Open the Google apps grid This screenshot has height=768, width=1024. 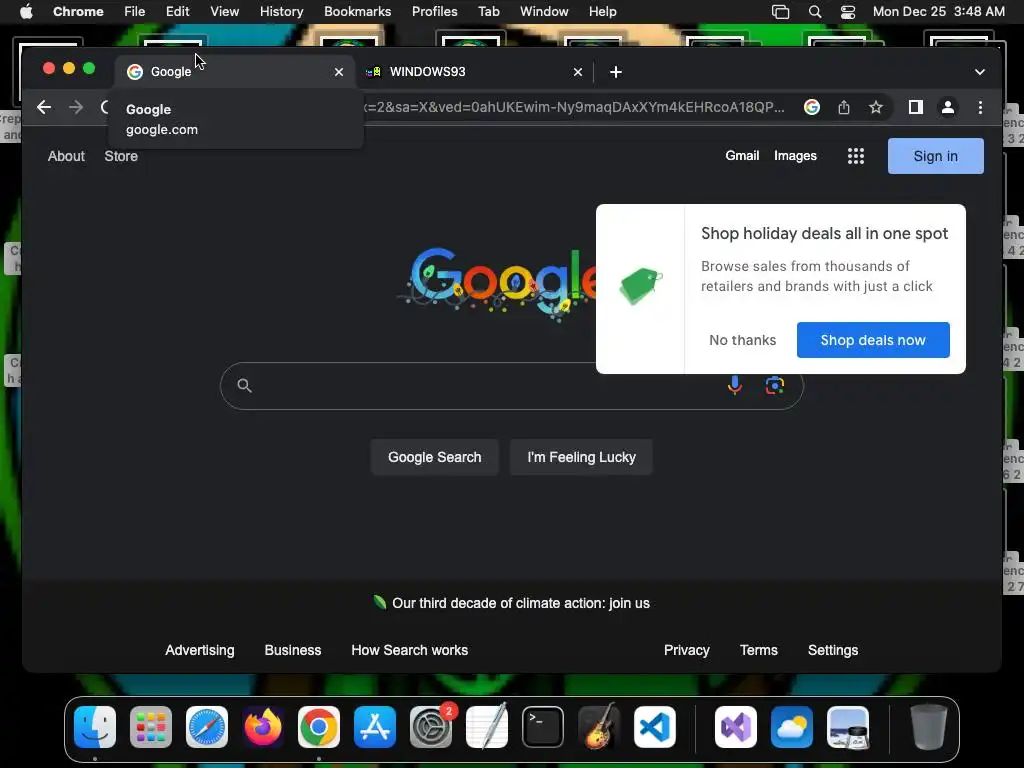[856, 156]
